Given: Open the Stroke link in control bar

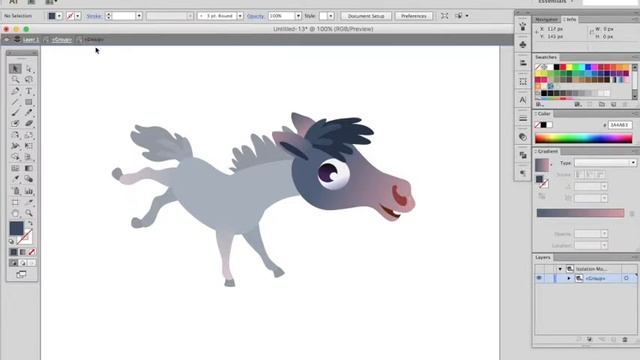Looking at the screenshot, I should [x=94, y=16].
